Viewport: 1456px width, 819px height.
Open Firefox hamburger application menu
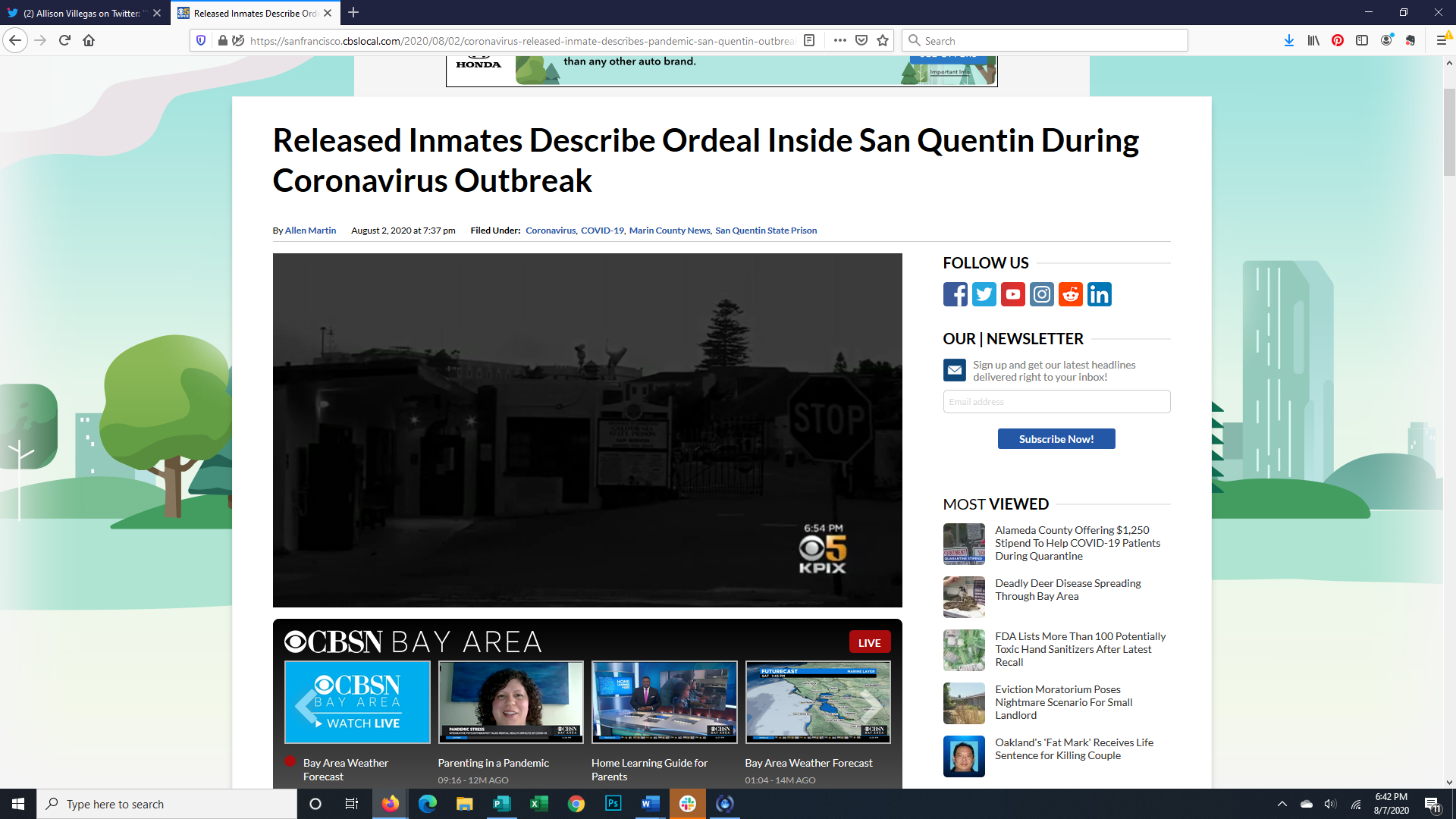tap(1442, 41)
